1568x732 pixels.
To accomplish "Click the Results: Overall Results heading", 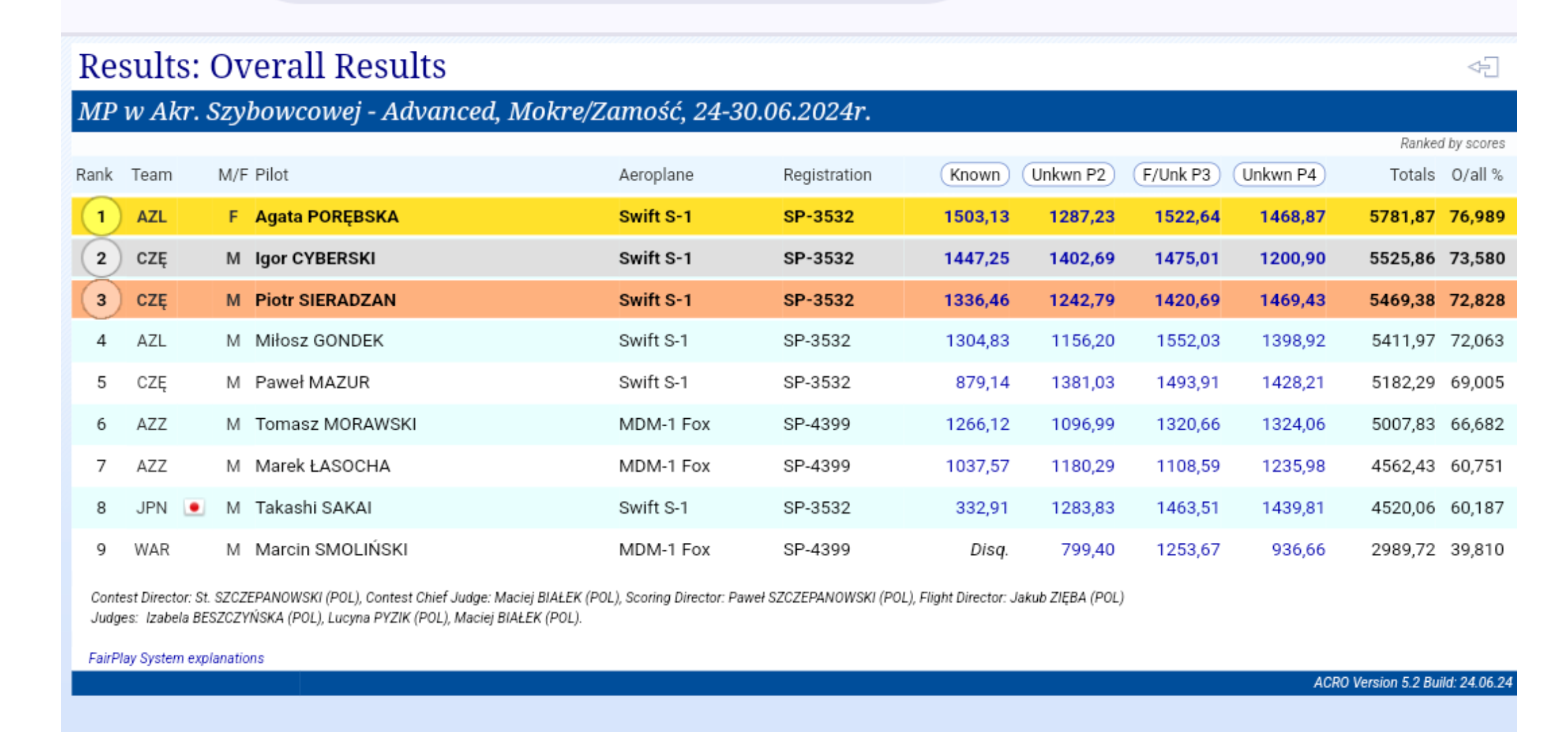I will [262, 66].
